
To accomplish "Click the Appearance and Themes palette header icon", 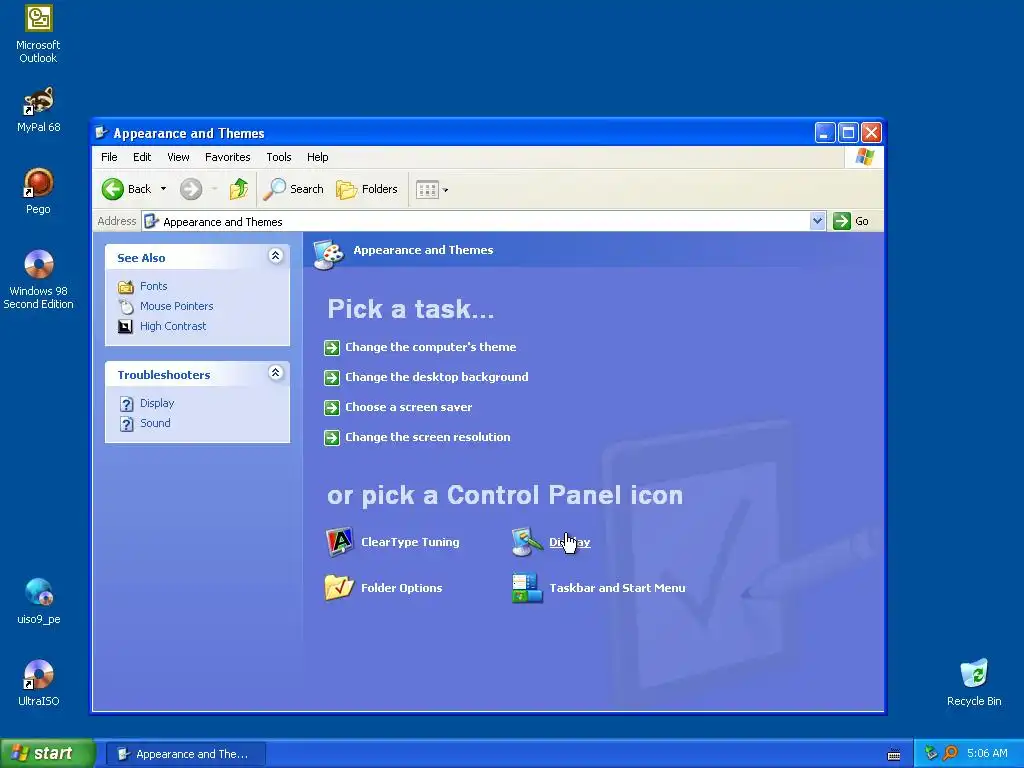I will 328,254.
